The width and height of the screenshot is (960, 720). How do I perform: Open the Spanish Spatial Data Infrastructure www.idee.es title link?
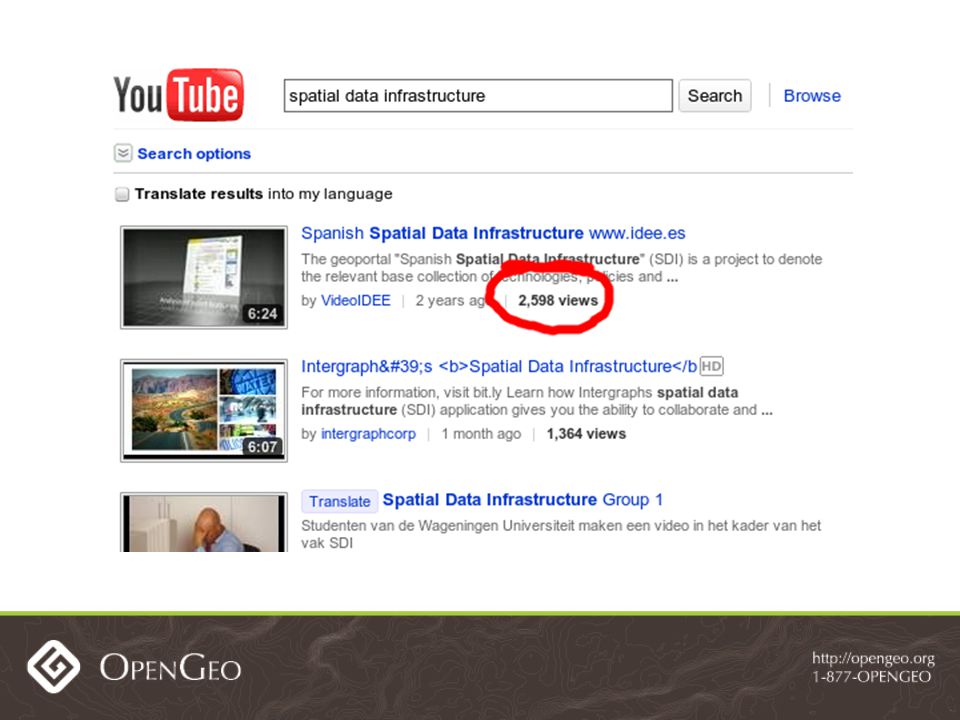tap(493, 233)
